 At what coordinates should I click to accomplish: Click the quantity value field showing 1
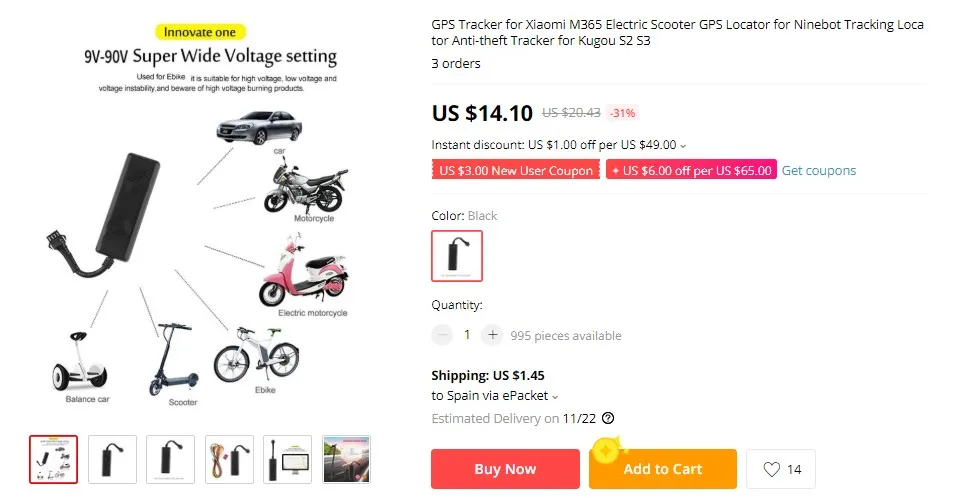(x=467, y=334)
